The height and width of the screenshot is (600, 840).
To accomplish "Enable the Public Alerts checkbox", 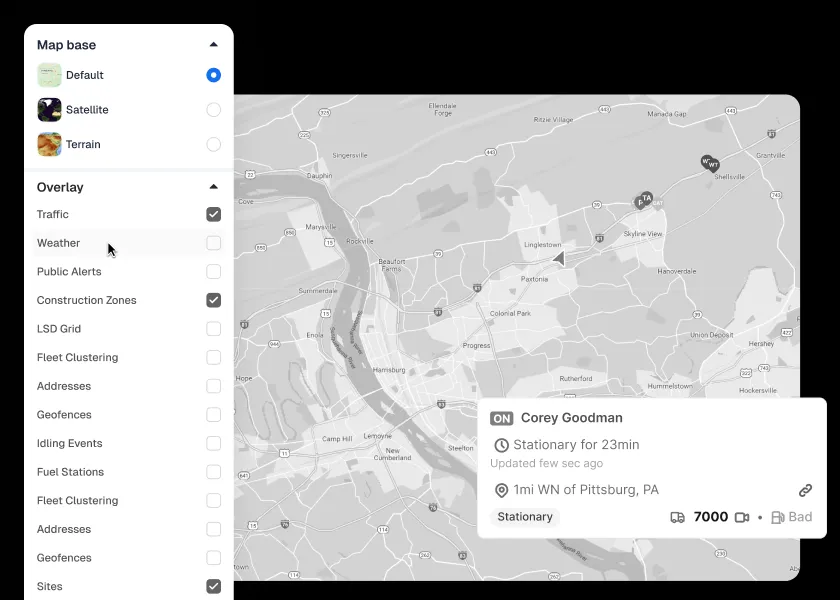I will click(x=213, y=272).
